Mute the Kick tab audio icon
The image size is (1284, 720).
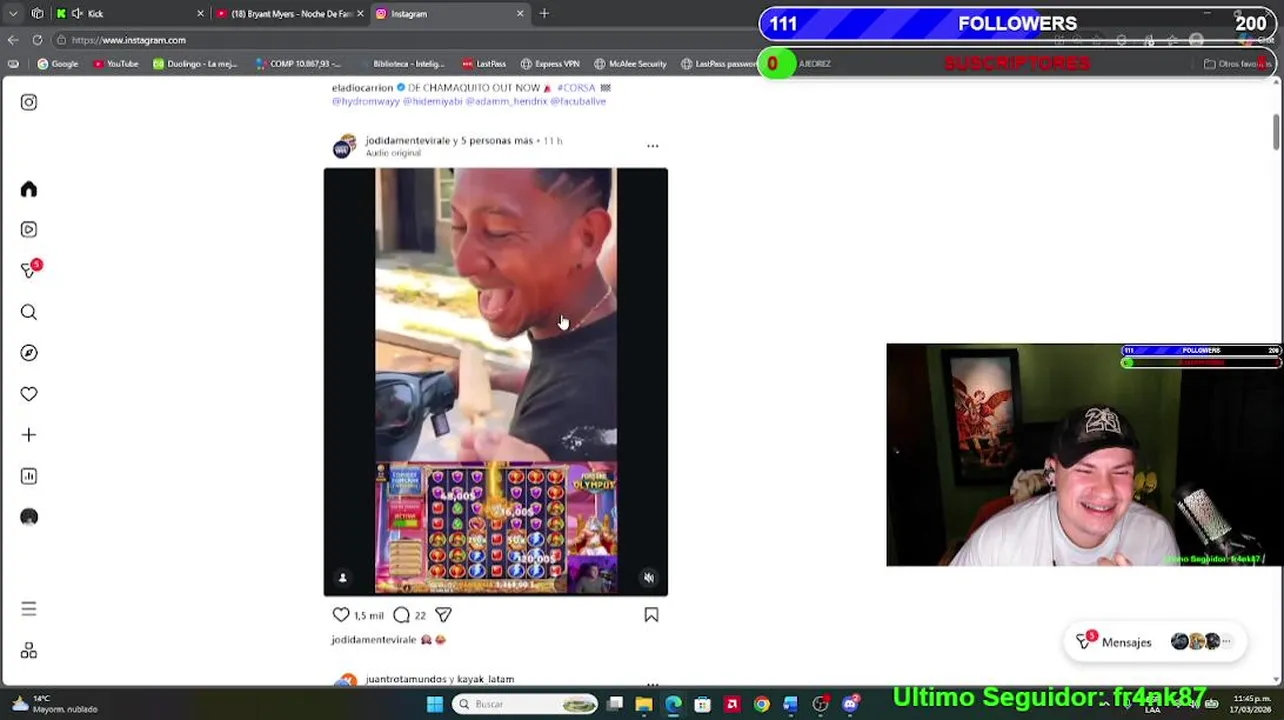point(77,14)
